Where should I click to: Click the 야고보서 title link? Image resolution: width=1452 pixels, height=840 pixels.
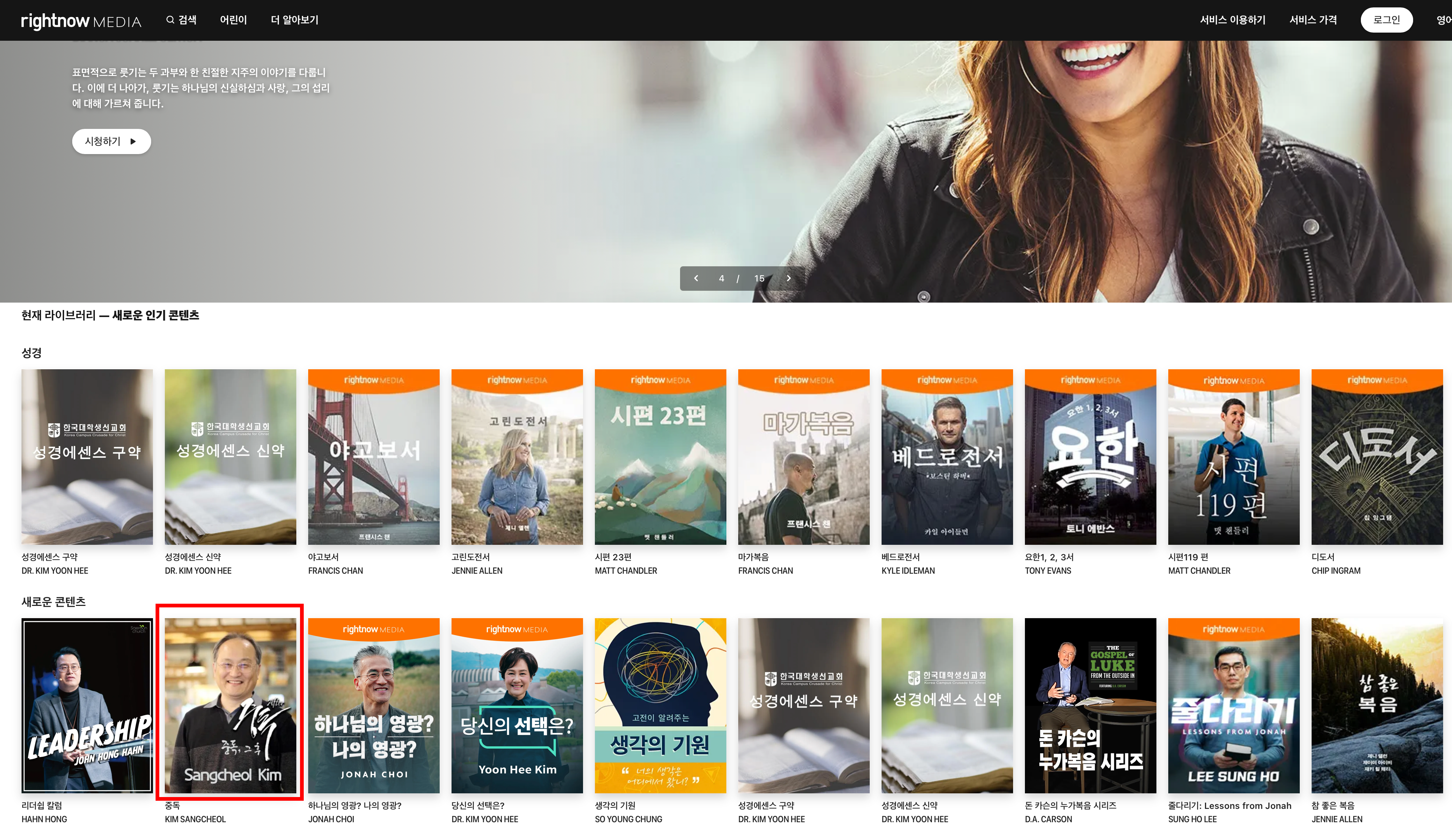tap(323, 557)
